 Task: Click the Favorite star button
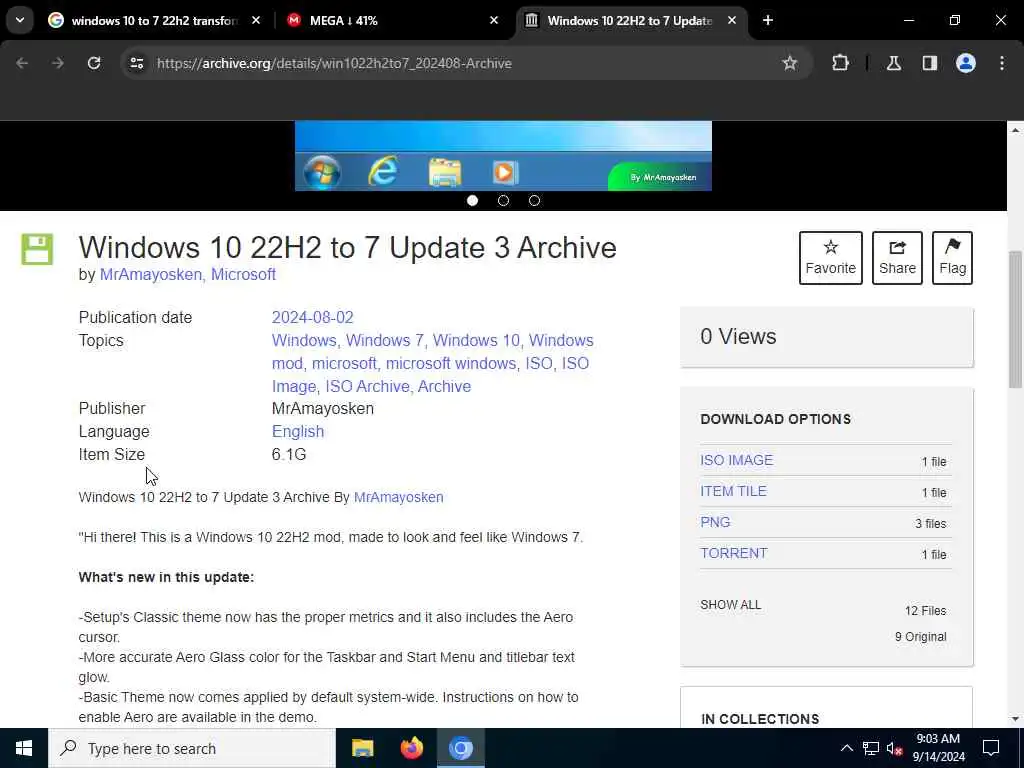click(x=831, y=258)
